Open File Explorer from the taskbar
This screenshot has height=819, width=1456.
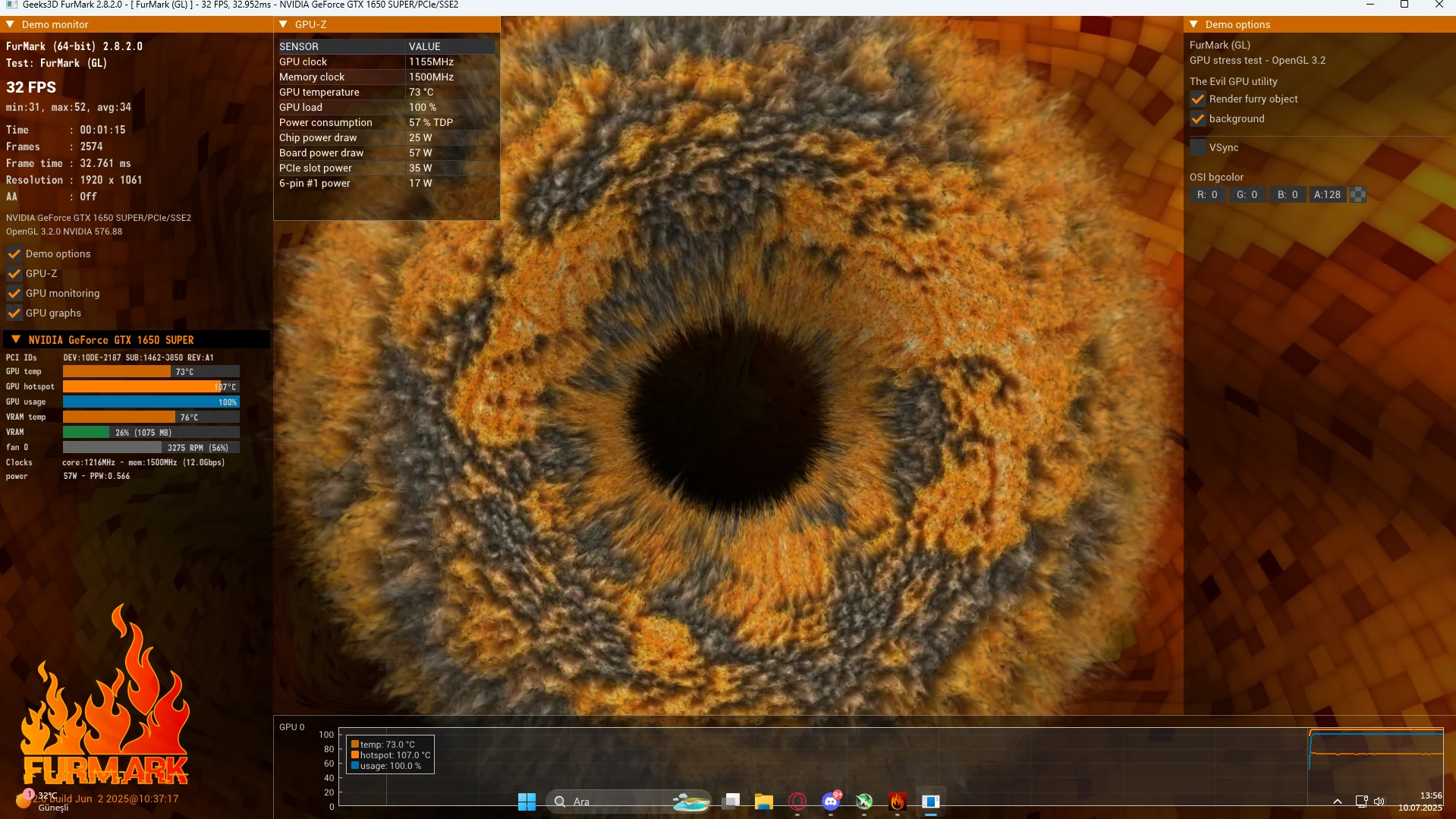764,802
